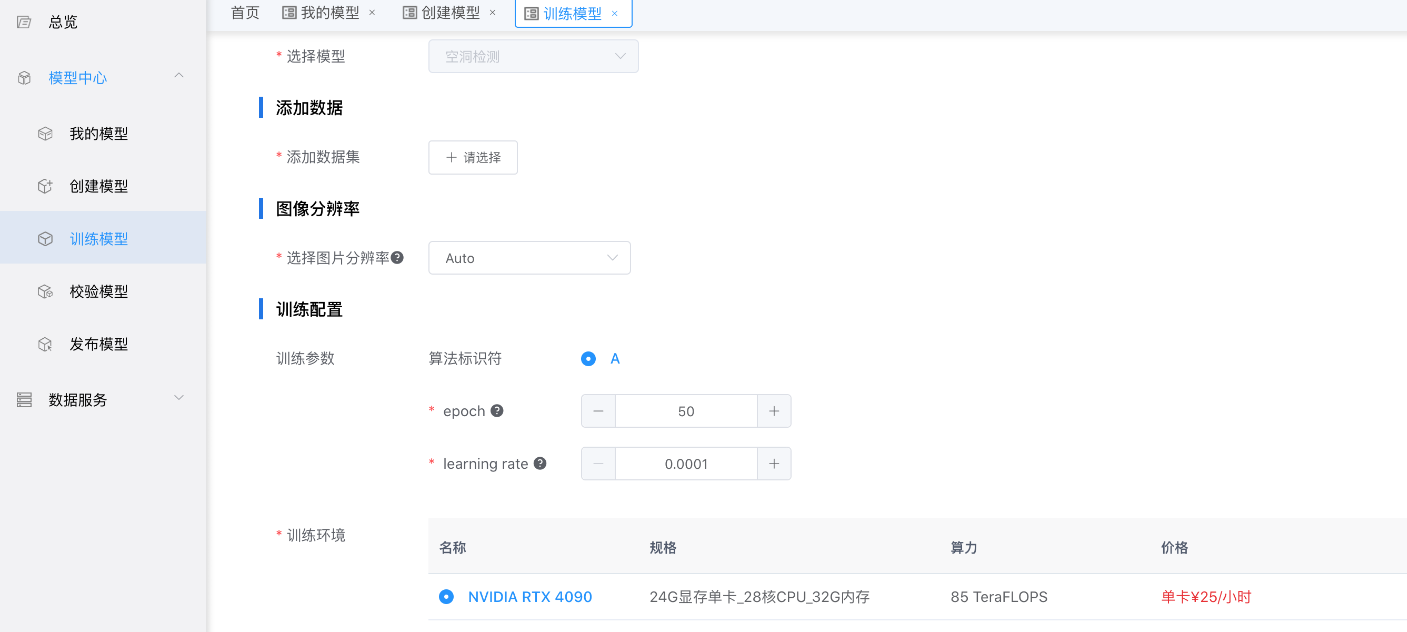
Task: Increase epoch value with plus button
Action: click(x=774, y=411)
